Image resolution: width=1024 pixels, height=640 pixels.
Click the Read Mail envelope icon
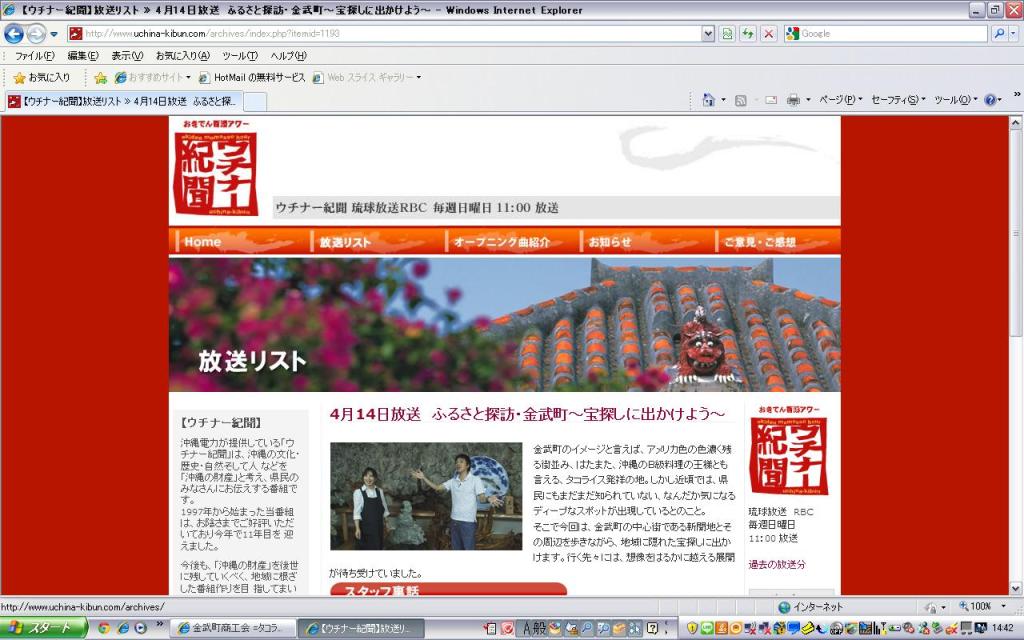pos(771,100)
